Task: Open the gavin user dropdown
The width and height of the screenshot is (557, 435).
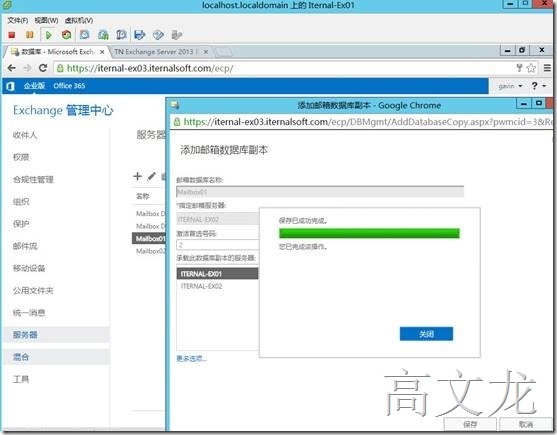Action: pos(510,86)
